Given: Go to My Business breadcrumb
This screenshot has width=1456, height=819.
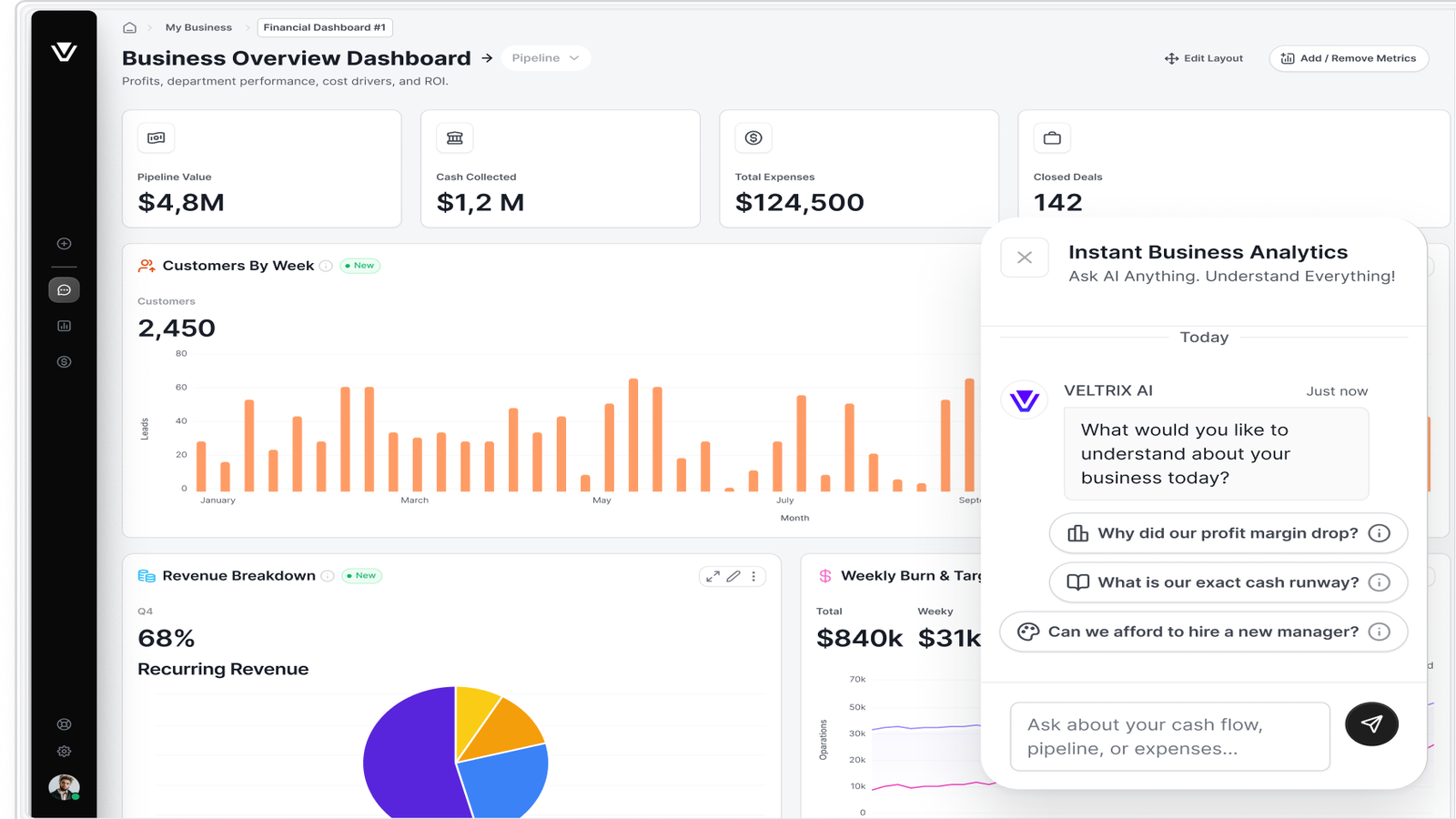Looking at the screenshot, I should pyautogui.click(x=198, y=27).
